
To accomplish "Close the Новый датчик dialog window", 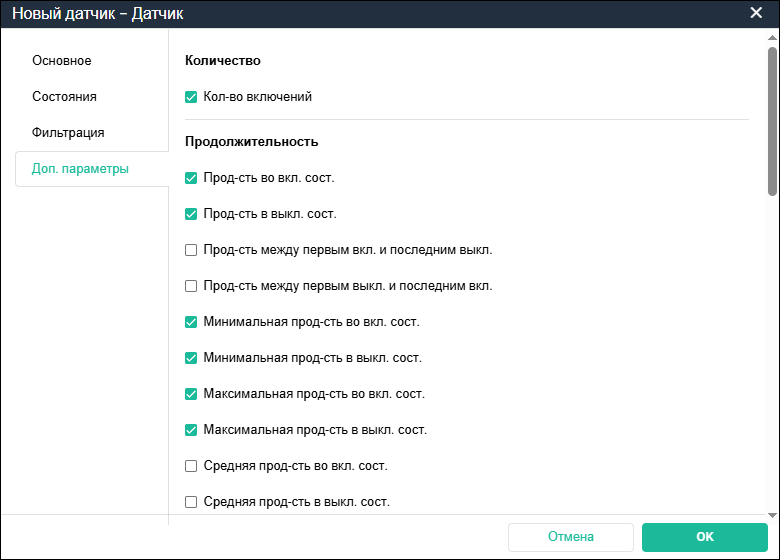I will point(756,14).
